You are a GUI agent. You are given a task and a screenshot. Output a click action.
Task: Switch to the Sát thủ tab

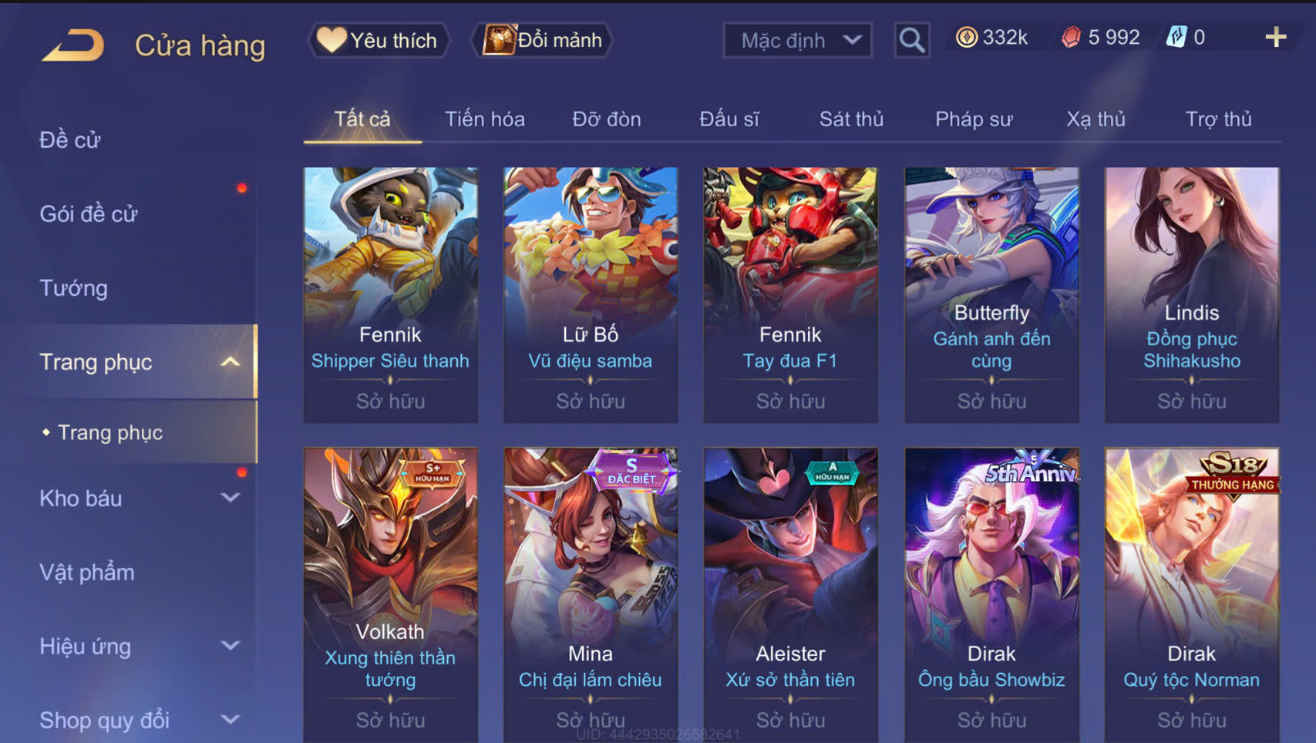coord(851,119)
